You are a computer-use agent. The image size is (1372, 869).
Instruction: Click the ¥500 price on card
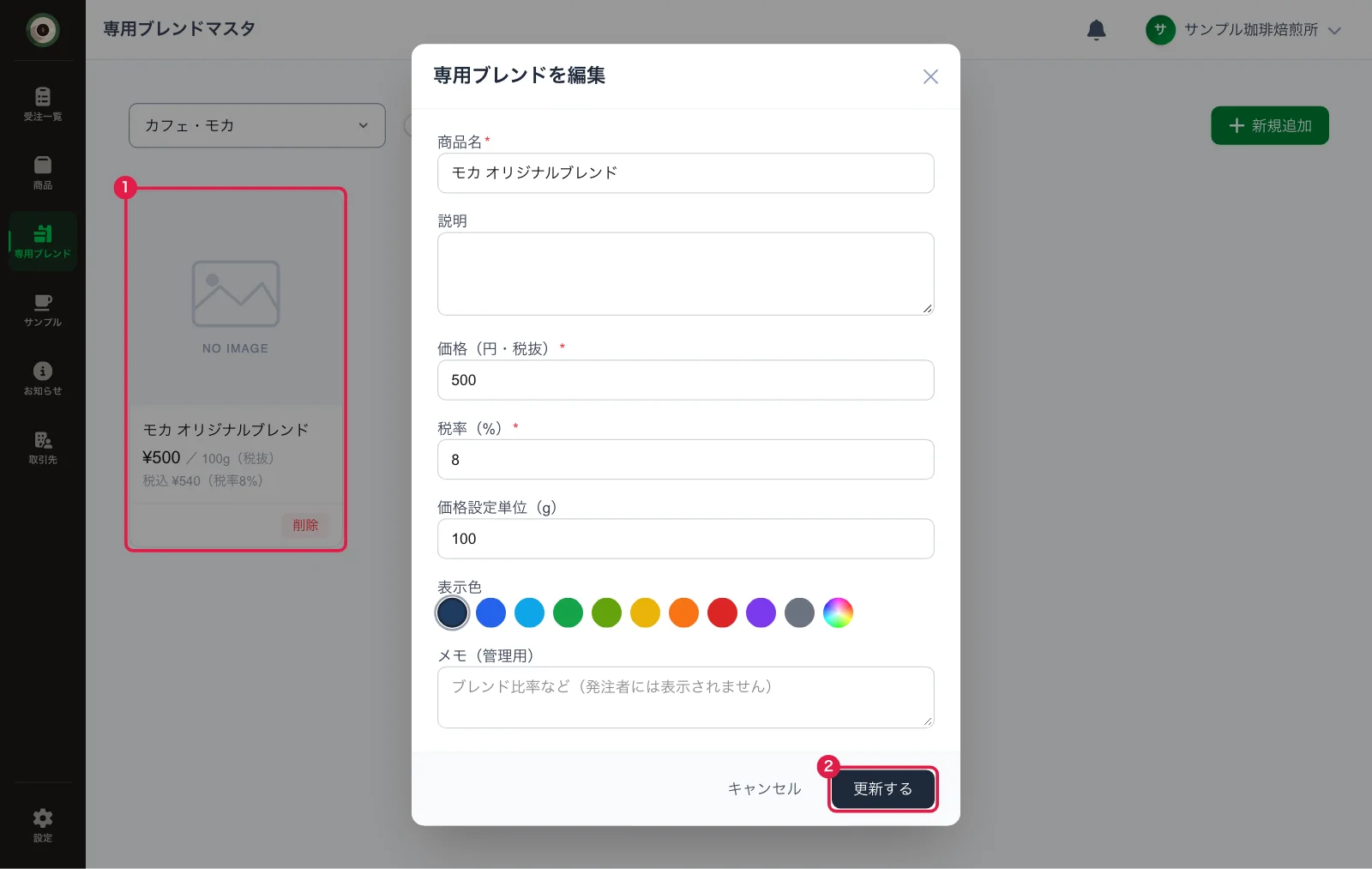[x=161, y=457]
